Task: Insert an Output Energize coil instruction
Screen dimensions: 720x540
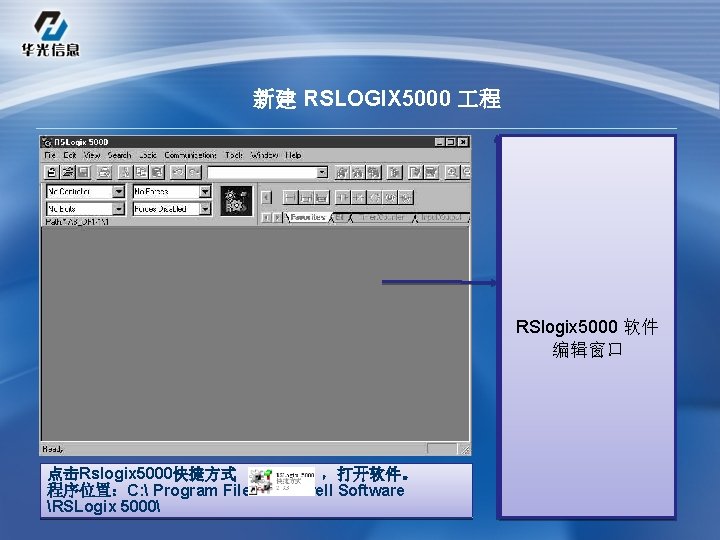Action: click(x=375, y=197)
